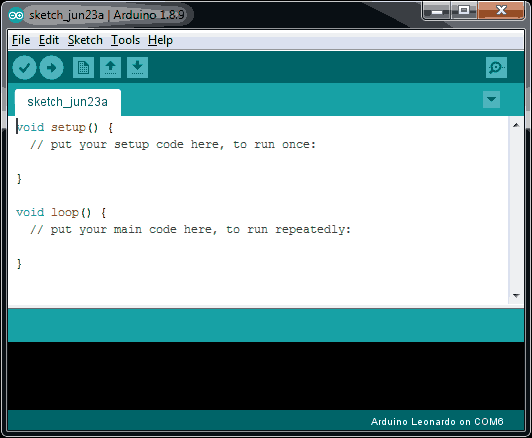This screenshot has width=532, height=438.
Task: Open a sketch using the up-arrow icon
Action: point(110,68)
